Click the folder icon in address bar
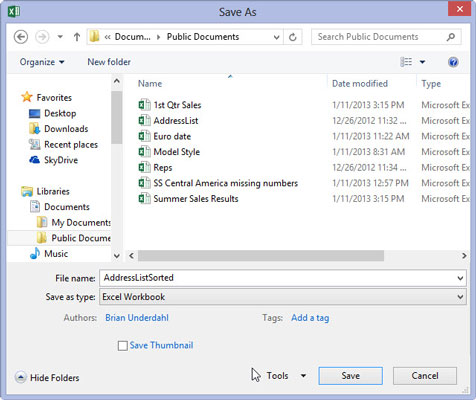Image resolution: width=476 pixels, height=400 pixels. (x=95, y=37)
